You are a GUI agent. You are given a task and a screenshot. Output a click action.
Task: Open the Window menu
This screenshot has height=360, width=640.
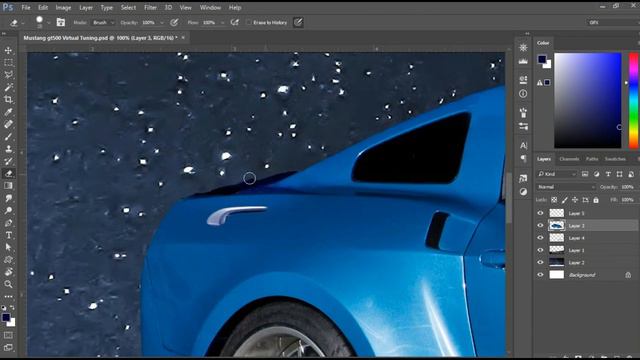click(x=210, y=7)
